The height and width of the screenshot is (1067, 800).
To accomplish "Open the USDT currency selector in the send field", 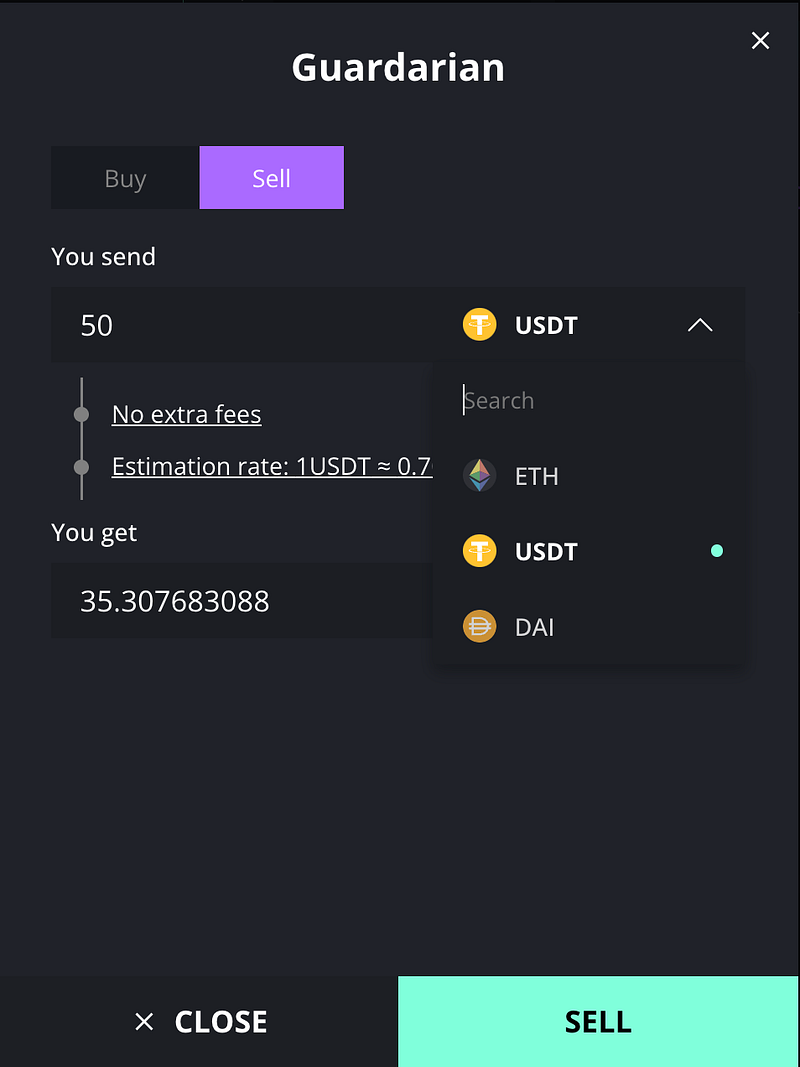I will click(546, 325).
